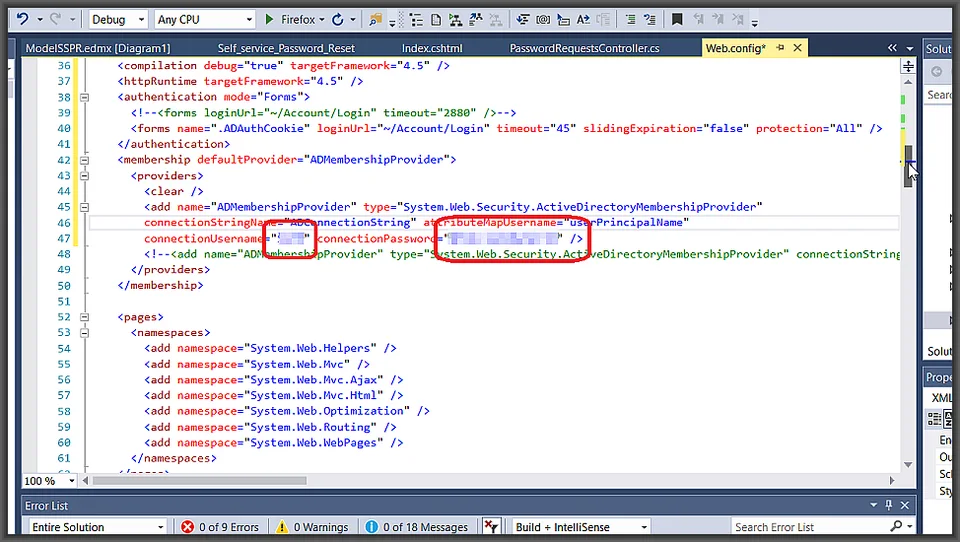The height and width of the screenshot is (542, 960).
Task: Open the 100 % zoom dropdown
Action: 72,481
